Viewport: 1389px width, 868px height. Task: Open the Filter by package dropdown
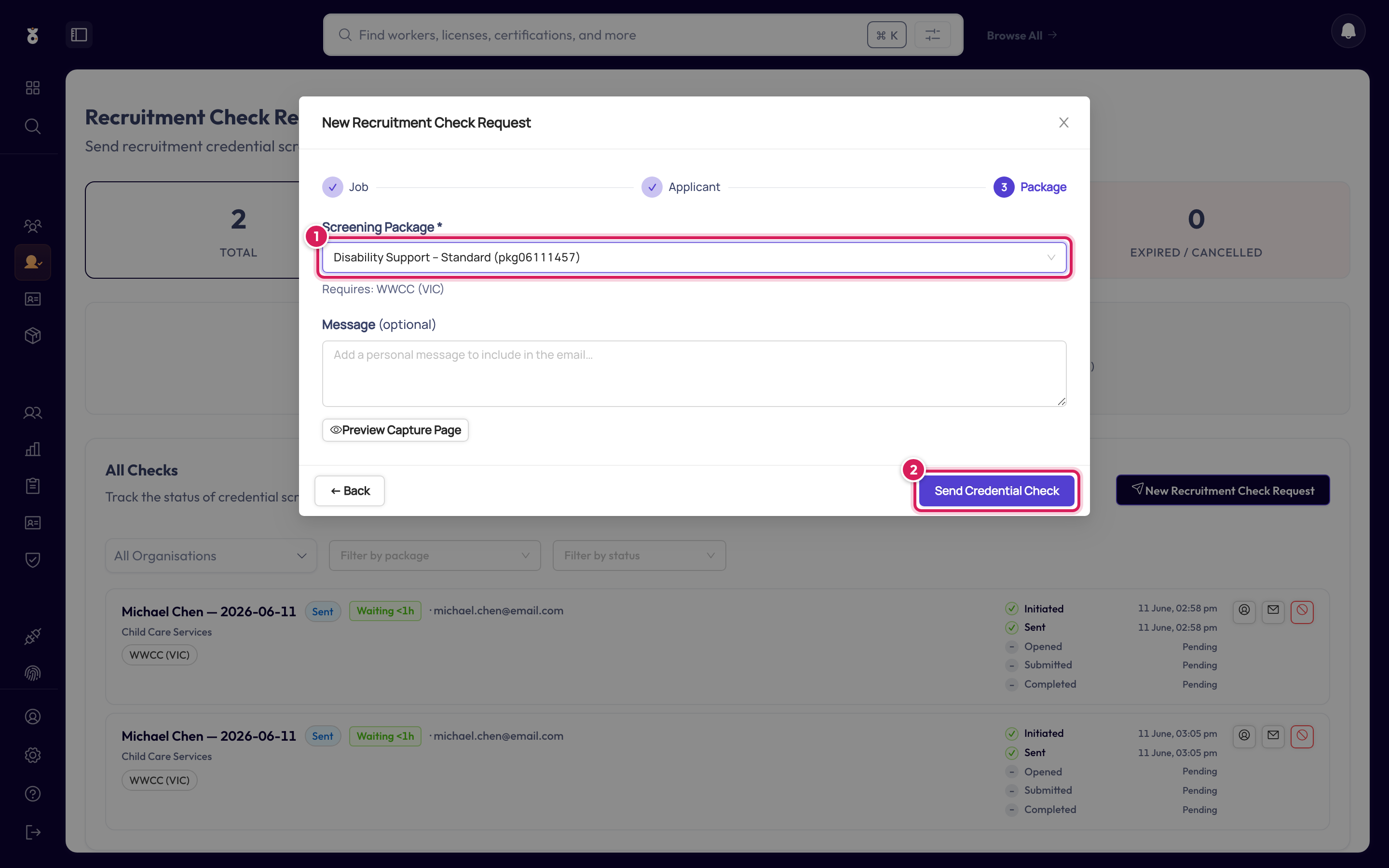click(x=435, y=556)
